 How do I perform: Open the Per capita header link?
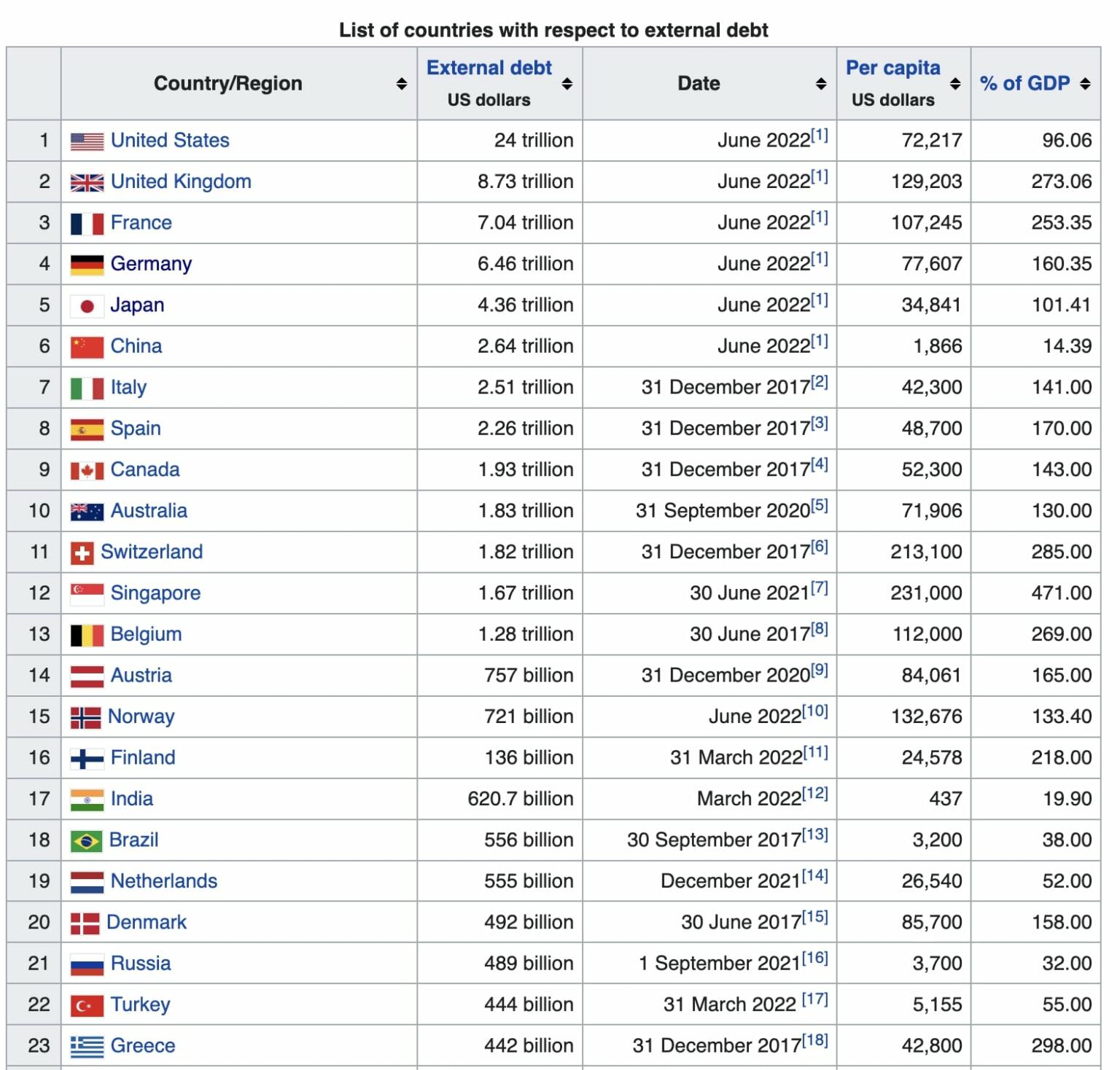[x=892, y=68]
